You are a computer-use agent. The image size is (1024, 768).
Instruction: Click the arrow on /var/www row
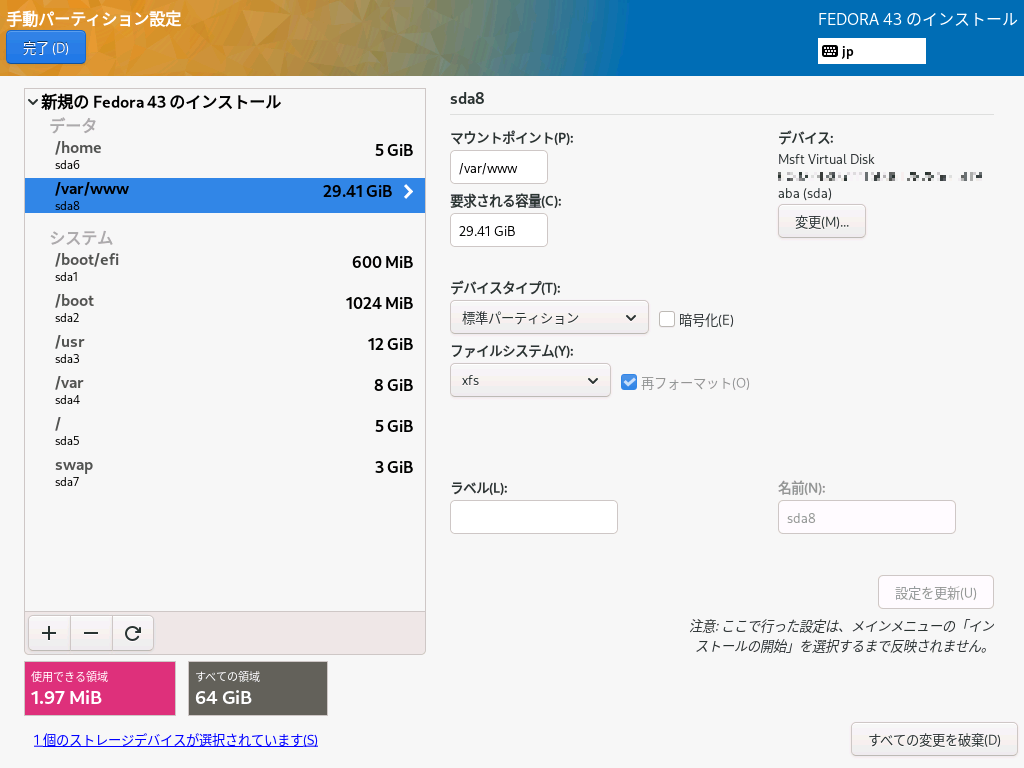tap(408, 192)
